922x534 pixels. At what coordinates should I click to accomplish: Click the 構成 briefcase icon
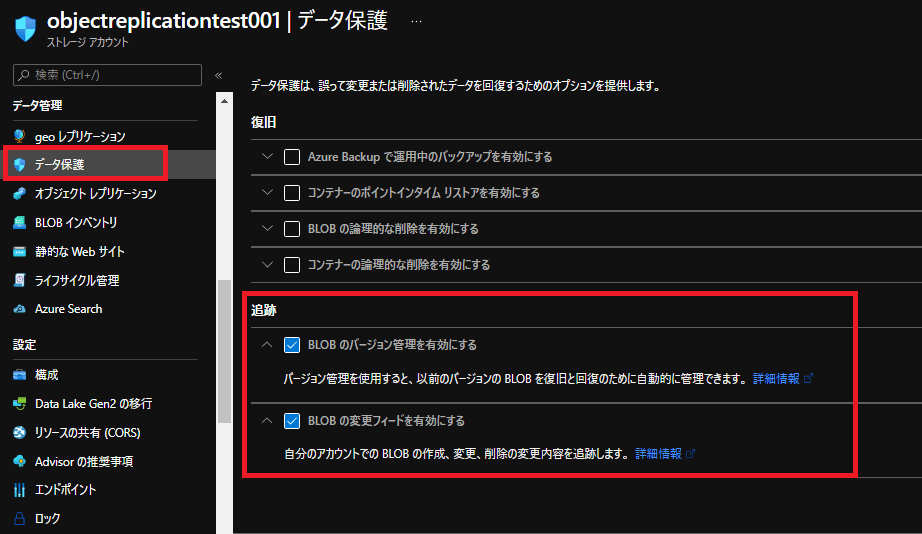click(19, 375)
